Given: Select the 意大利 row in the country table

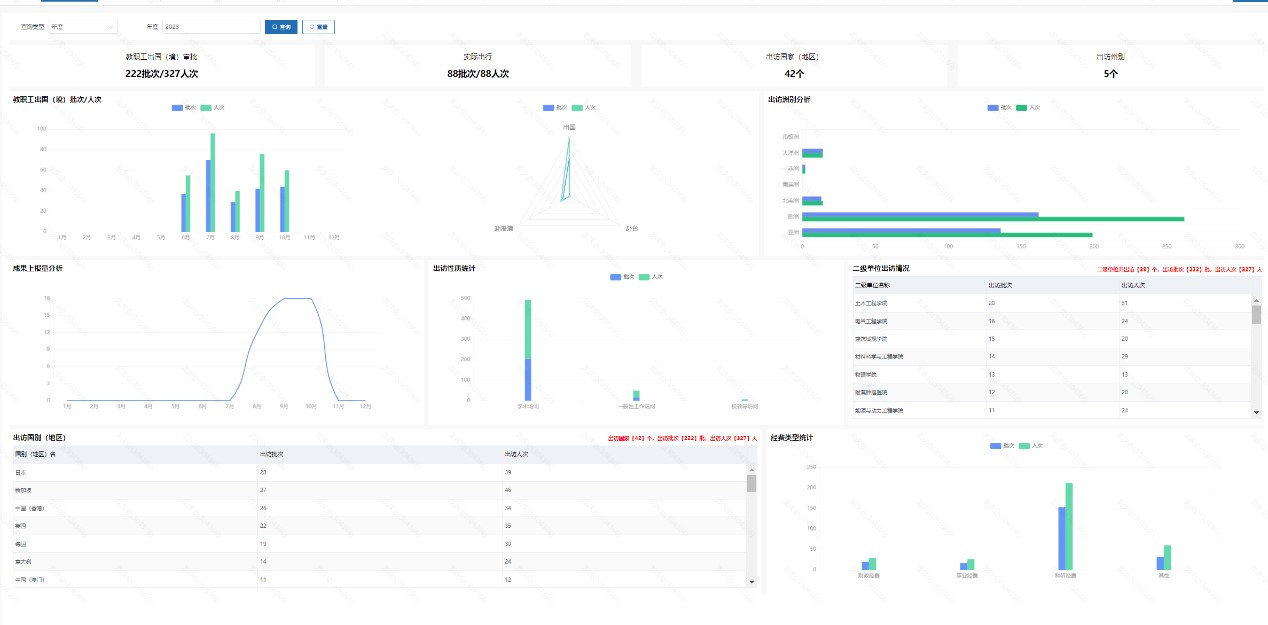Looking at the screenshot, I should [377, 562].
